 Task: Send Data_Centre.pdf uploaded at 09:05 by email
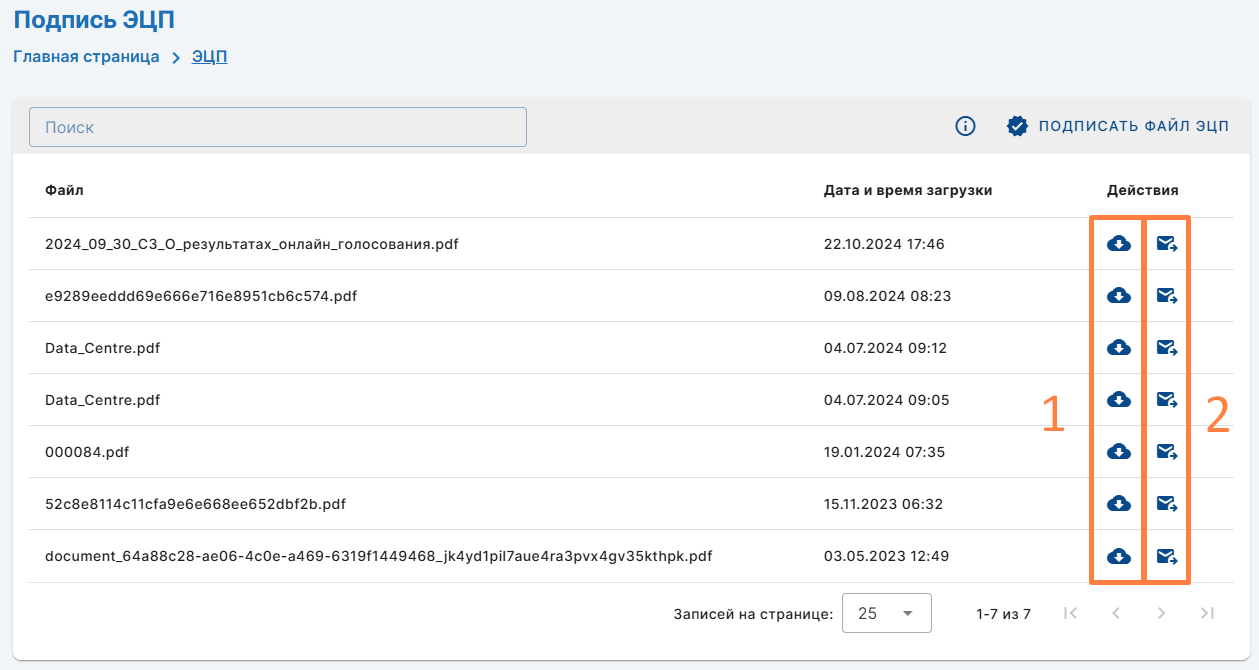coord(1166,400)
